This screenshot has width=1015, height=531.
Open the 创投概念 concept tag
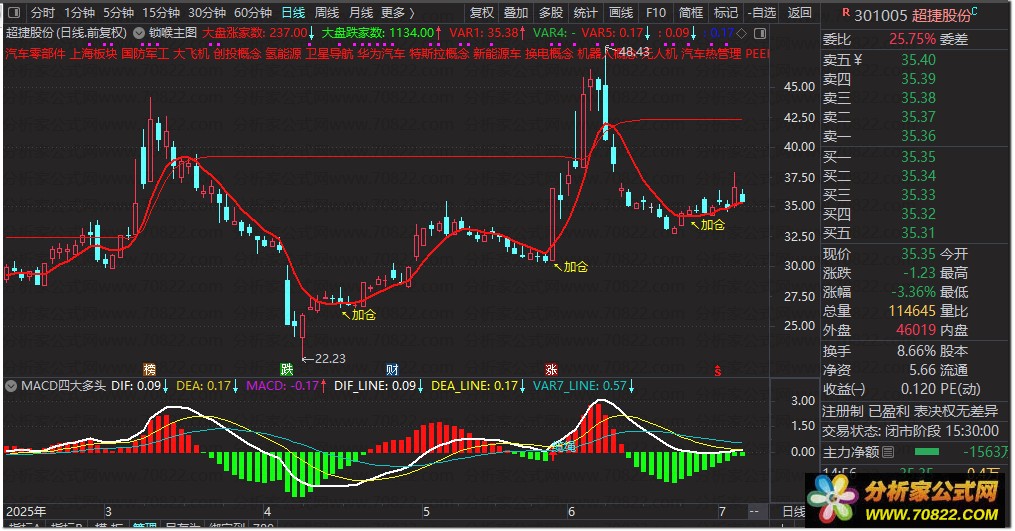pos(237,53)
